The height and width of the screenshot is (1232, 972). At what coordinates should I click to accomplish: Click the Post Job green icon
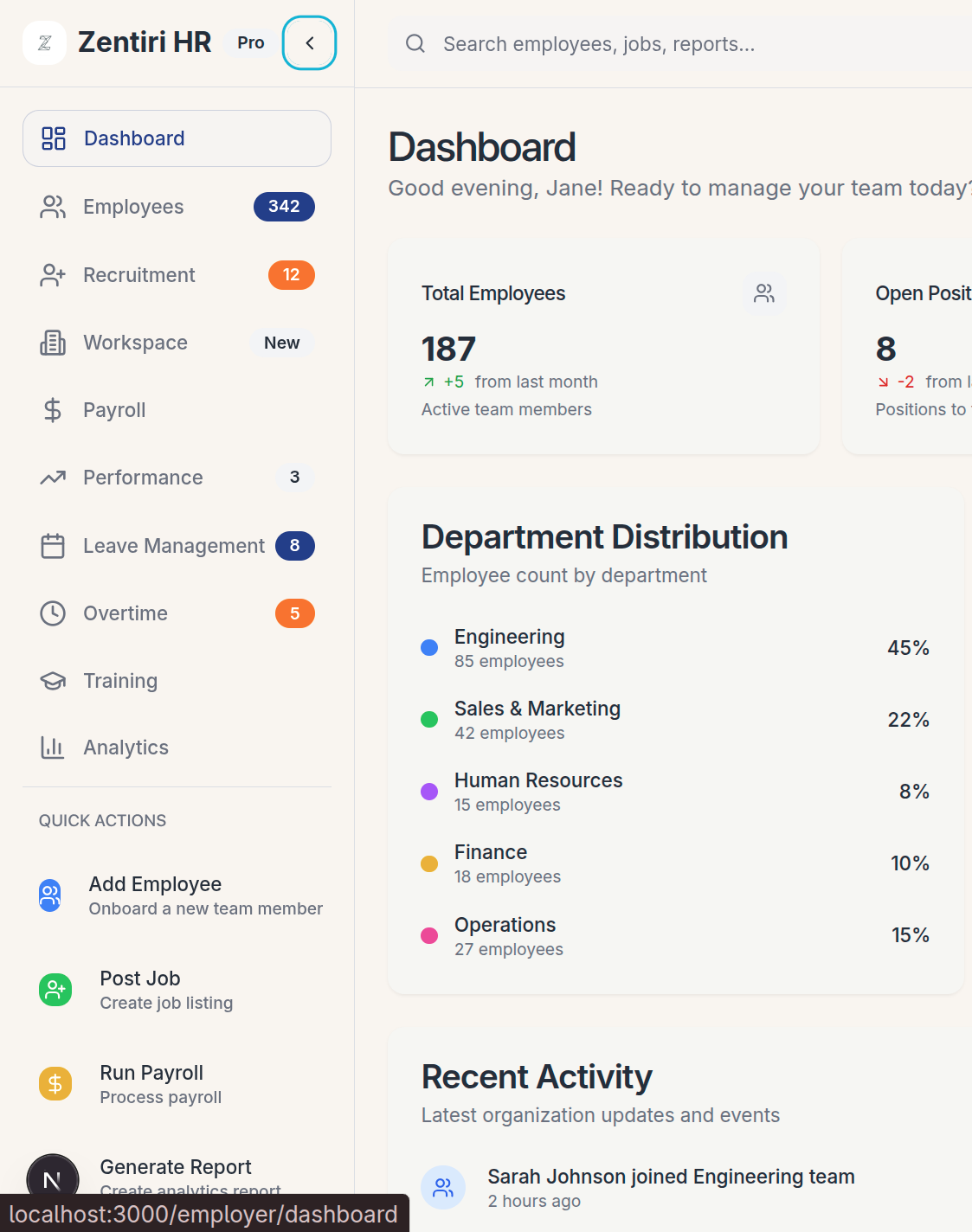click(x=55, y=989)
